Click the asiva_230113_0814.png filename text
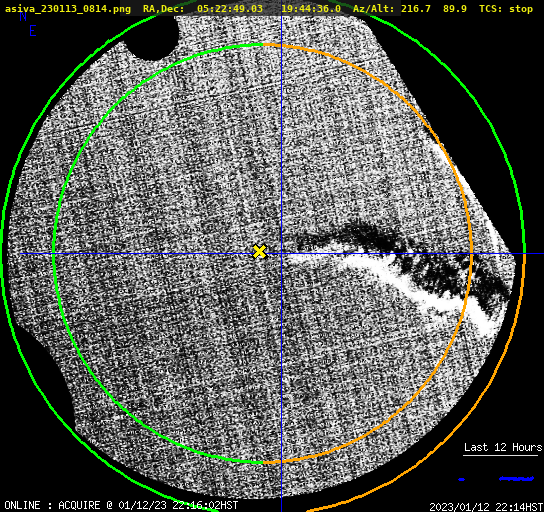 coord(68,9)
